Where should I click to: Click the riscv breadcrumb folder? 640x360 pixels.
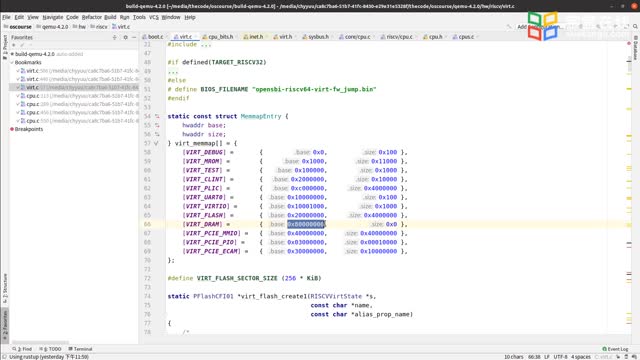pos(99,27)
